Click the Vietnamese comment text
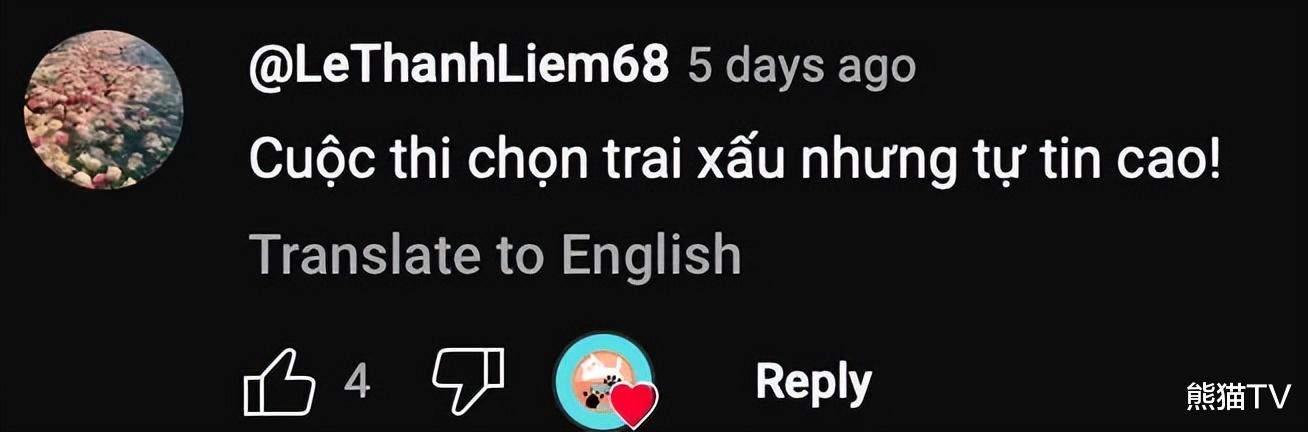This screenshot has width=1308, height=432. click(x=735, y=161)
